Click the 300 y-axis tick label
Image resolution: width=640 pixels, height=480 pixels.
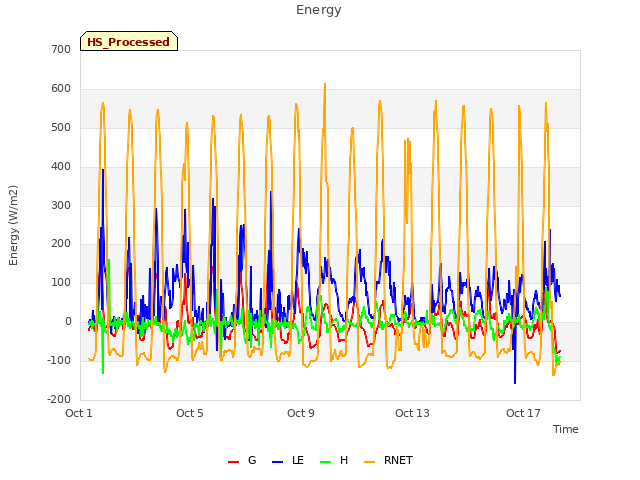click(x=61, y=205)
